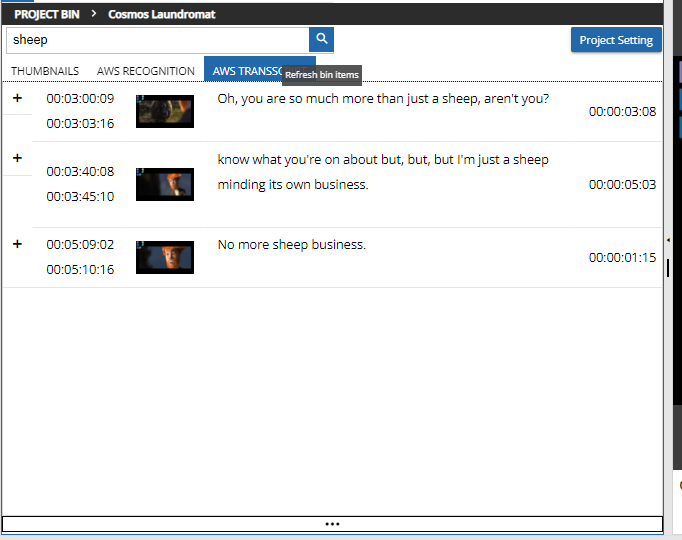The width and height of the screenshot is (682, 540).
Task: Click the small collapse arrow on right edge
Action: [668, 241]
